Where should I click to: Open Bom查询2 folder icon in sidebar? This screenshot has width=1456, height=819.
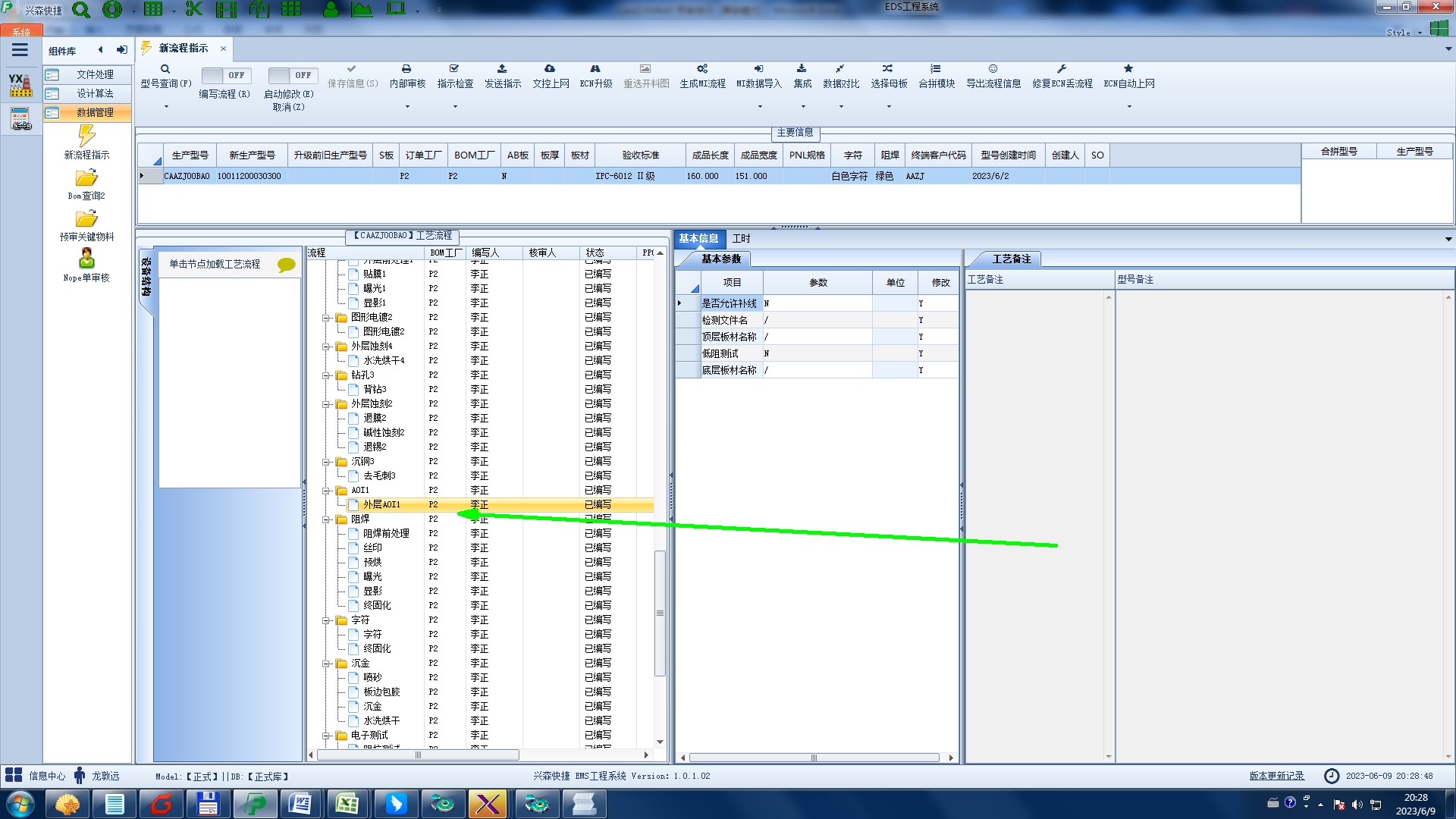86,179
